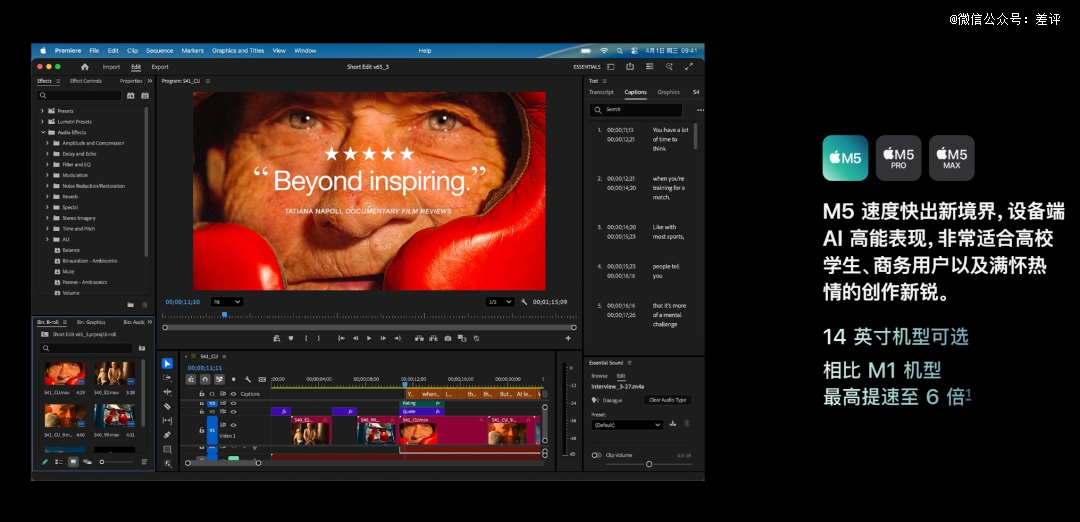The width and height of the screenshot is (1080, 522).
Task: Expand the Lumetri Presets folder
Action: tap(43, 122)
